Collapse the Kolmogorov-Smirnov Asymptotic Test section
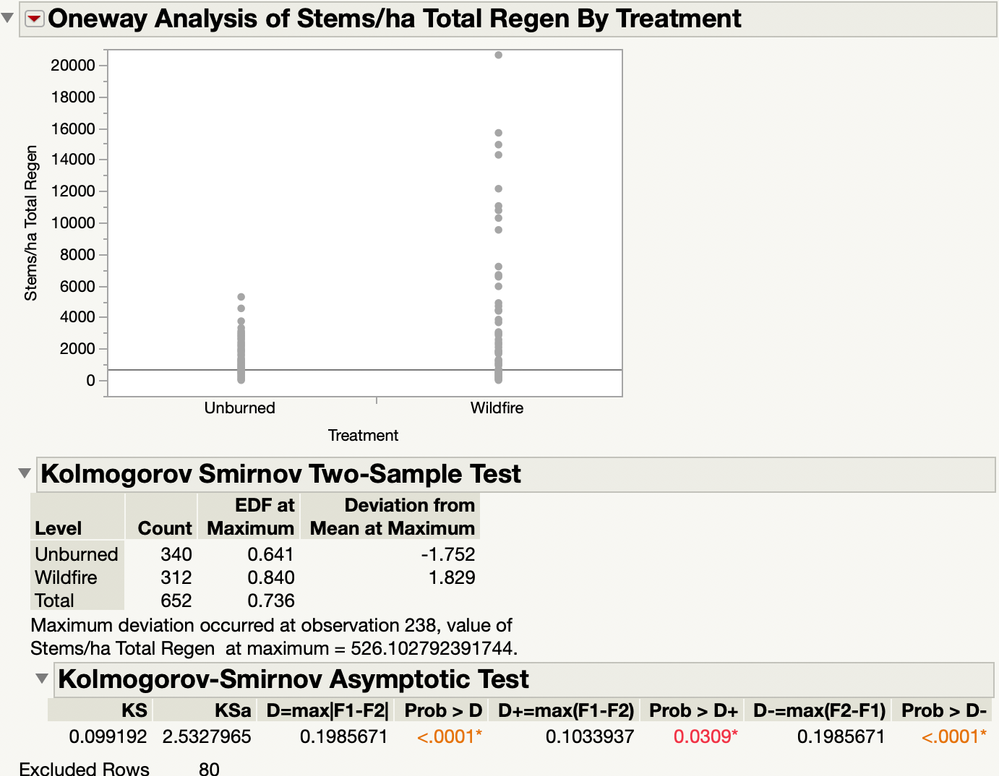The image size is (999, 776). click(40, 680)
